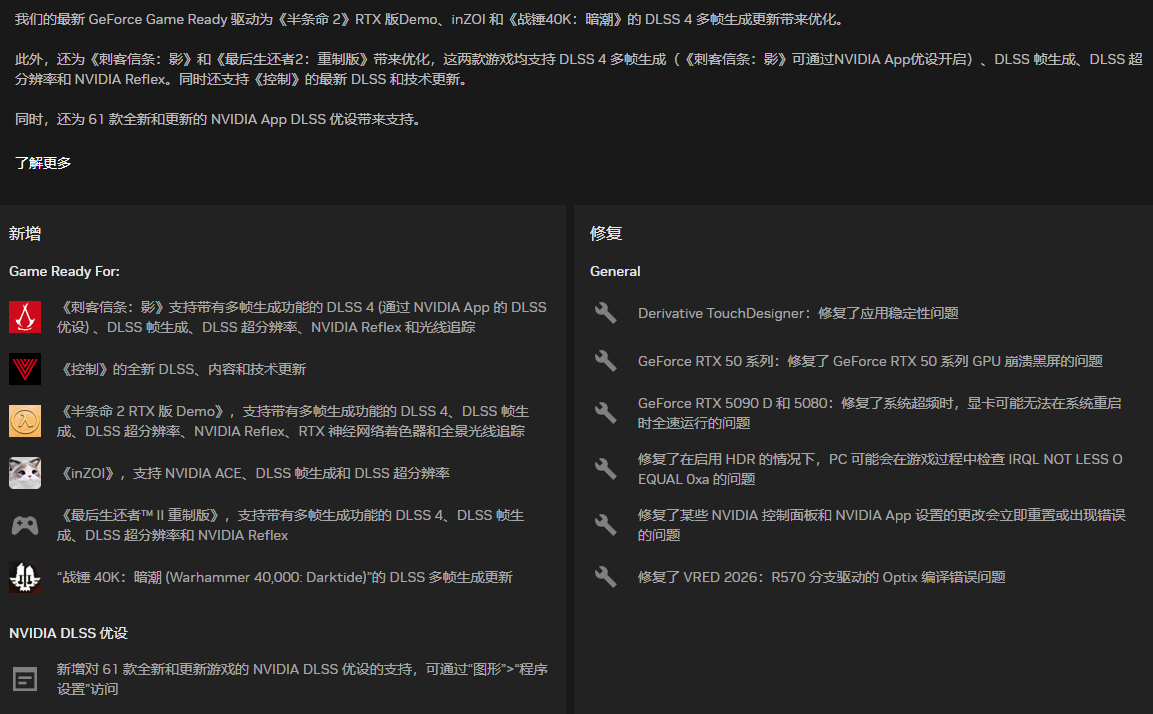Click the NVIDIA 控制面板 settings reset fix text
The height and width of the screenshot is (714, 1153).
(x=882, y=524)
